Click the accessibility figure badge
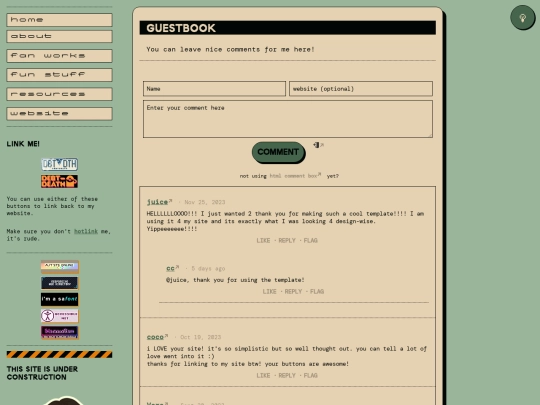 (x=60, y=316)
